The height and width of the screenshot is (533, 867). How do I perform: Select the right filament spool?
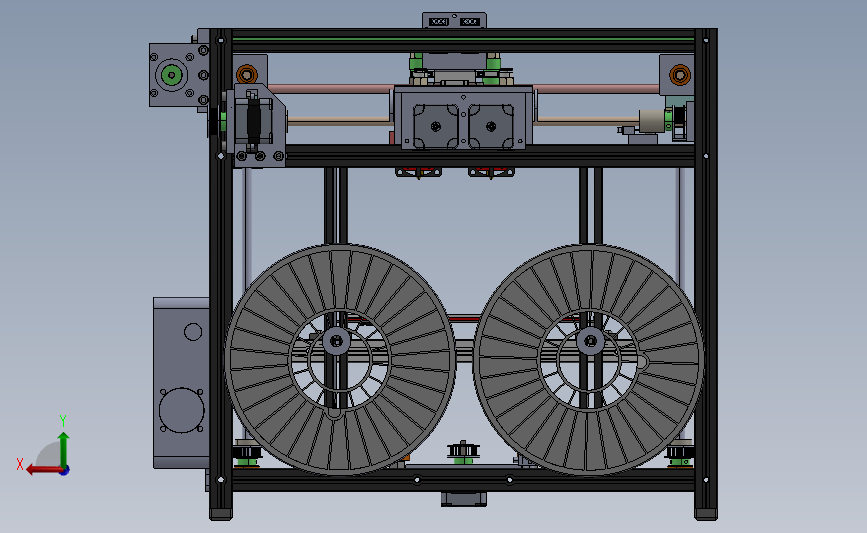(x=588, y=359)
